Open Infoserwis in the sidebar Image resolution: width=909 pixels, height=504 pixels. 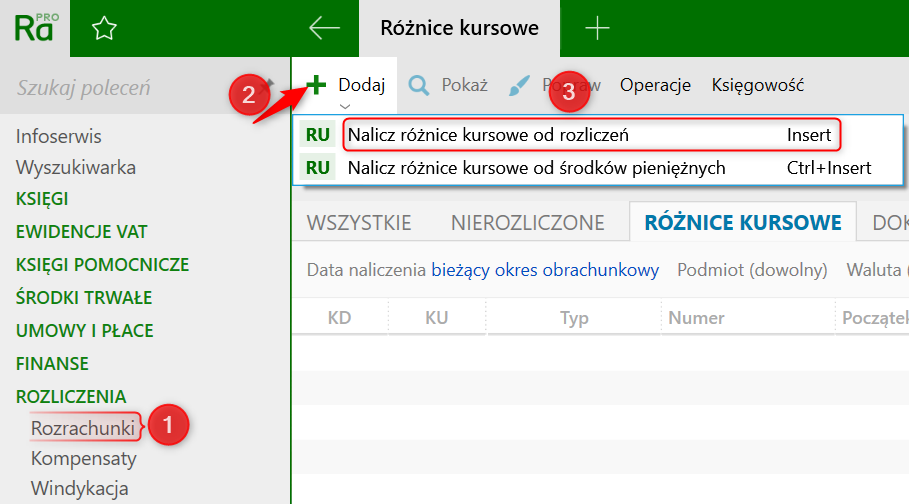tap(59, 136)
